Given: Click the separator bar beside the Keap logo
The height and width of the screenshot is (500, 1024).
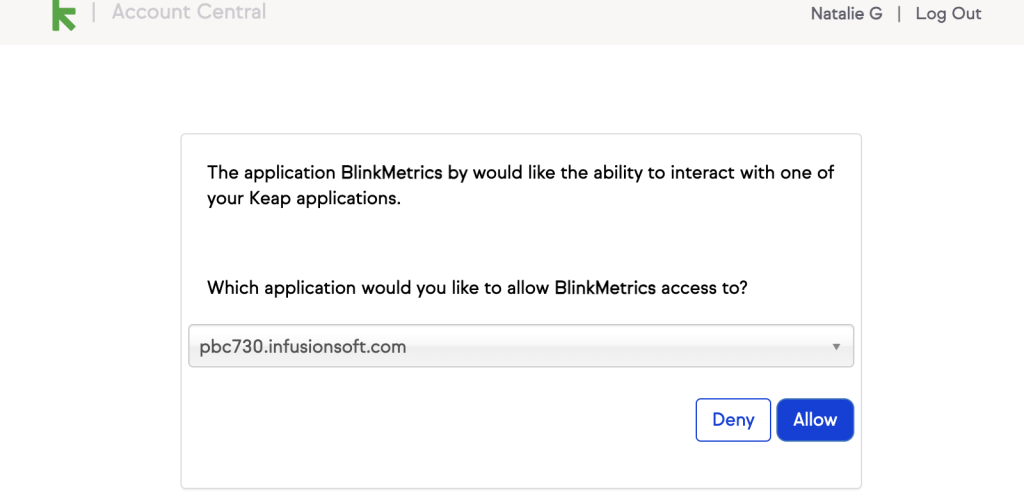Looking at the screenshot, I should 94,13.
